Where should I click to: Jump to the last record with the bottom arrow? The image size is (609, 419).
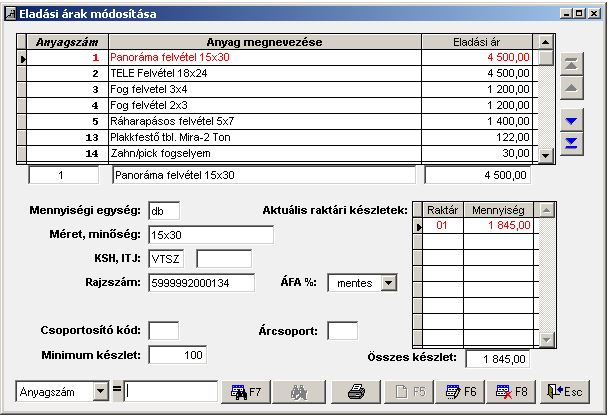[x=571, y=145]
